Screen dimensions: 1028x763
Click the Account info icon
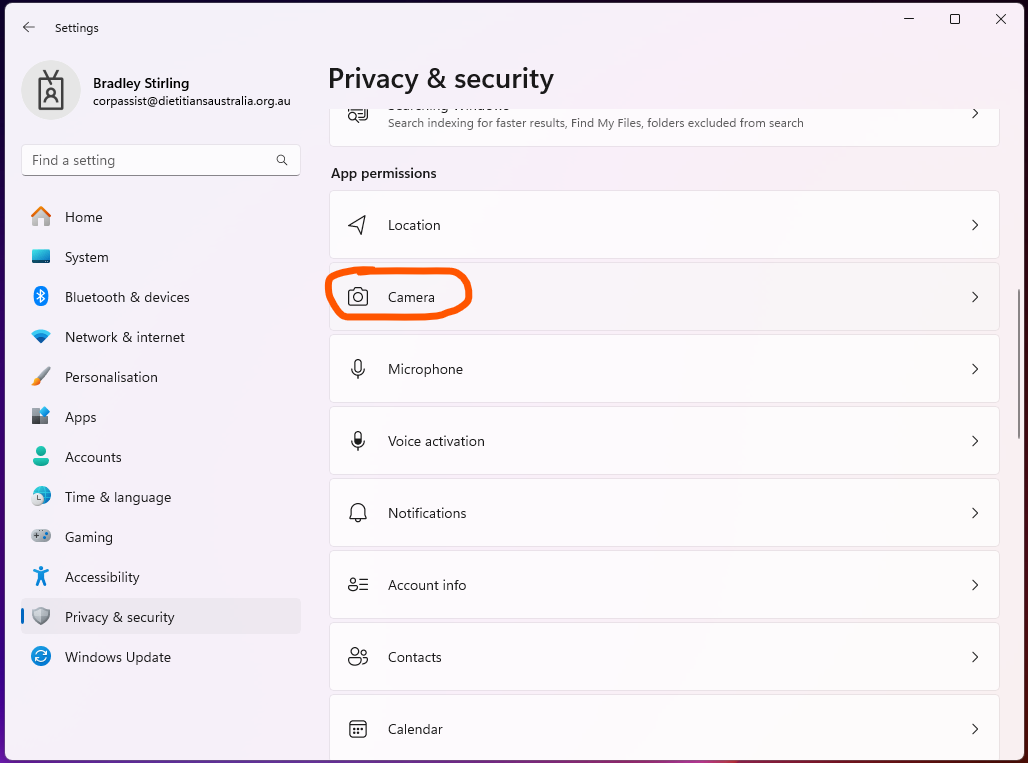point(358,585)
